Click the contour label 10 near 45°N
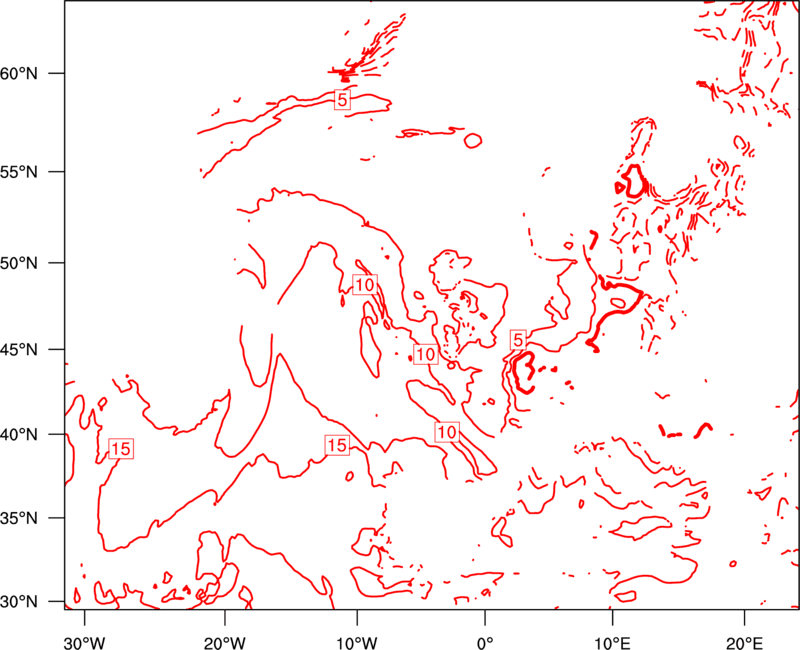800x650 pixels. click(x=426, y=354)
